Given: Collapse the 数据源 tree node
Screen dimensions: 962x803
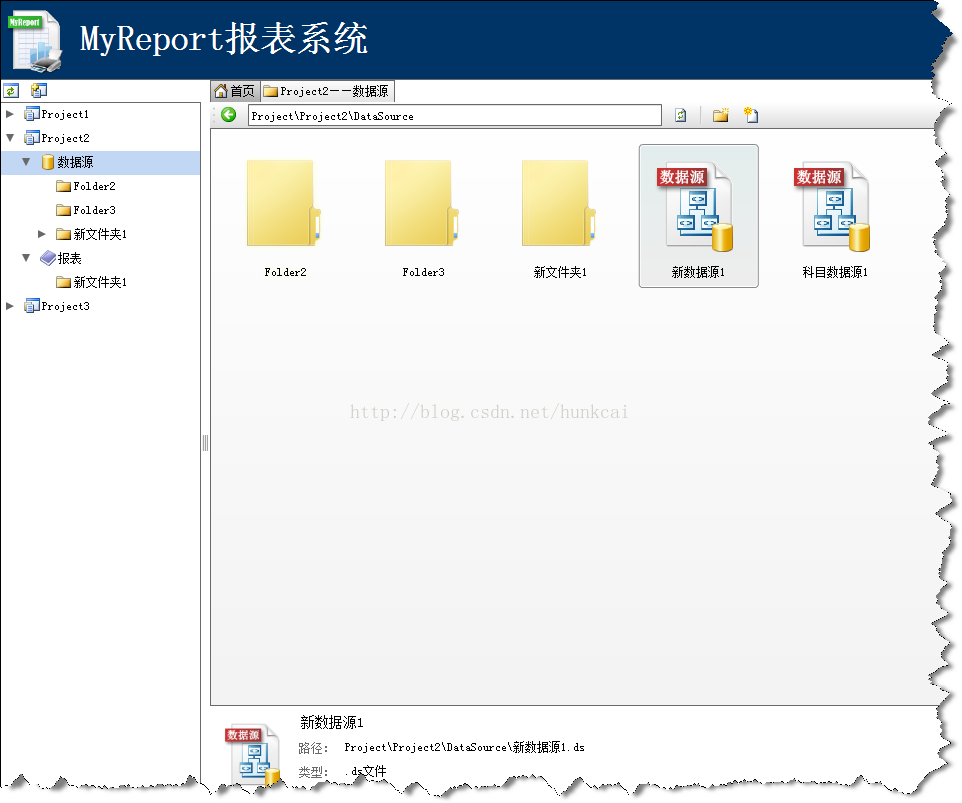Looking at the screenshot, I should (26, 162).
